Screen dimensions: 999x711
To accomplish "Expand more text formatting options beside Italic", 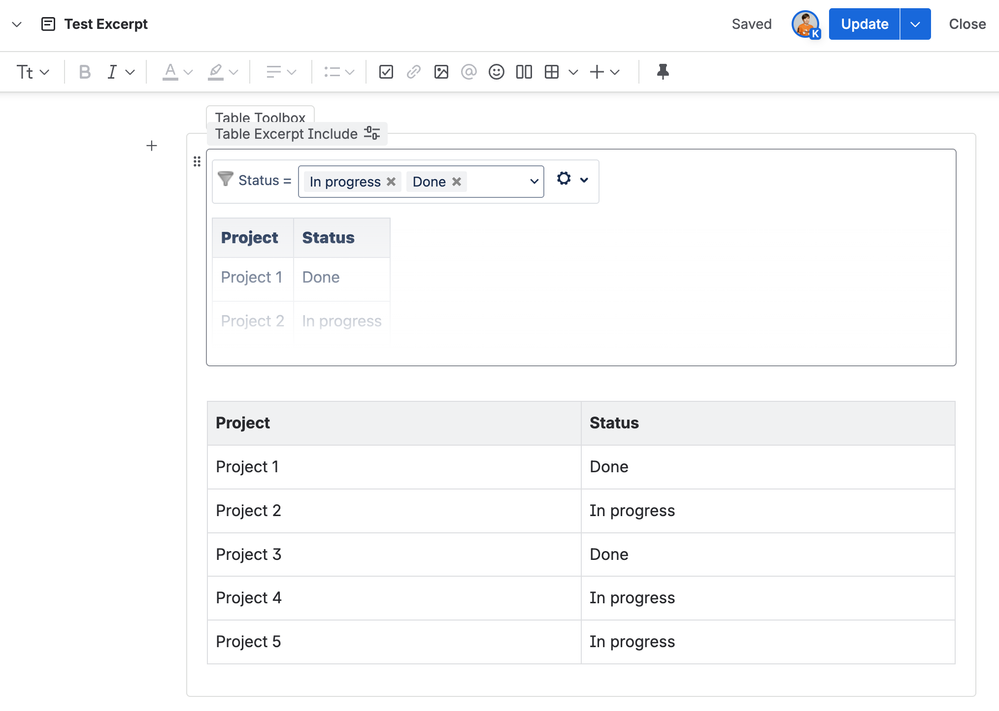I will (x=130, y=72).
